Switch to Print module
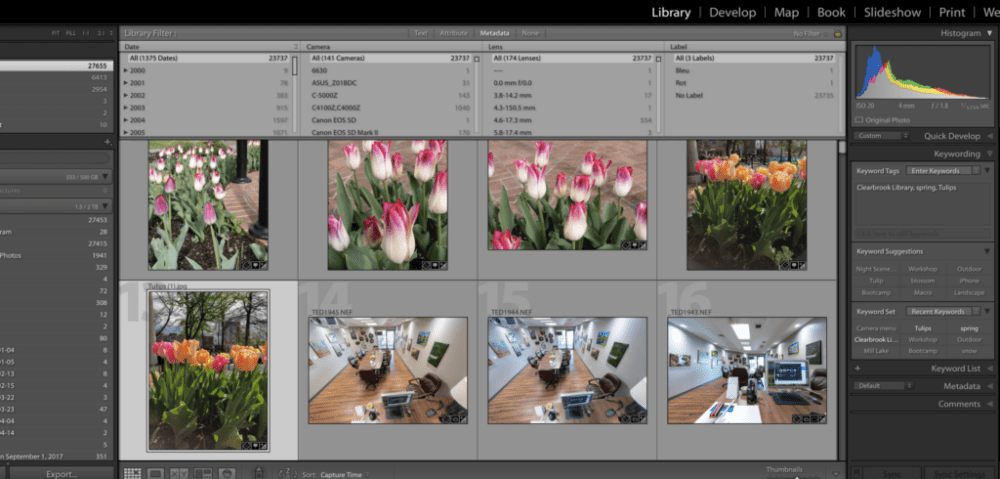1000x479 pixels. (952, 12)
